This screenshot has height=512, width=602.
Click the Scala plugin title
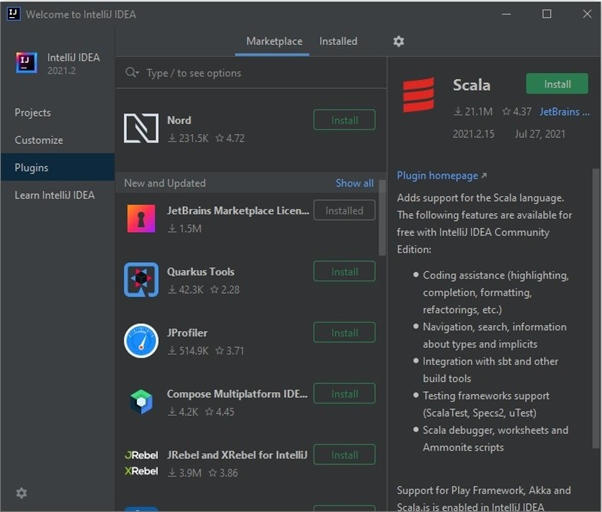coord(471,85)
